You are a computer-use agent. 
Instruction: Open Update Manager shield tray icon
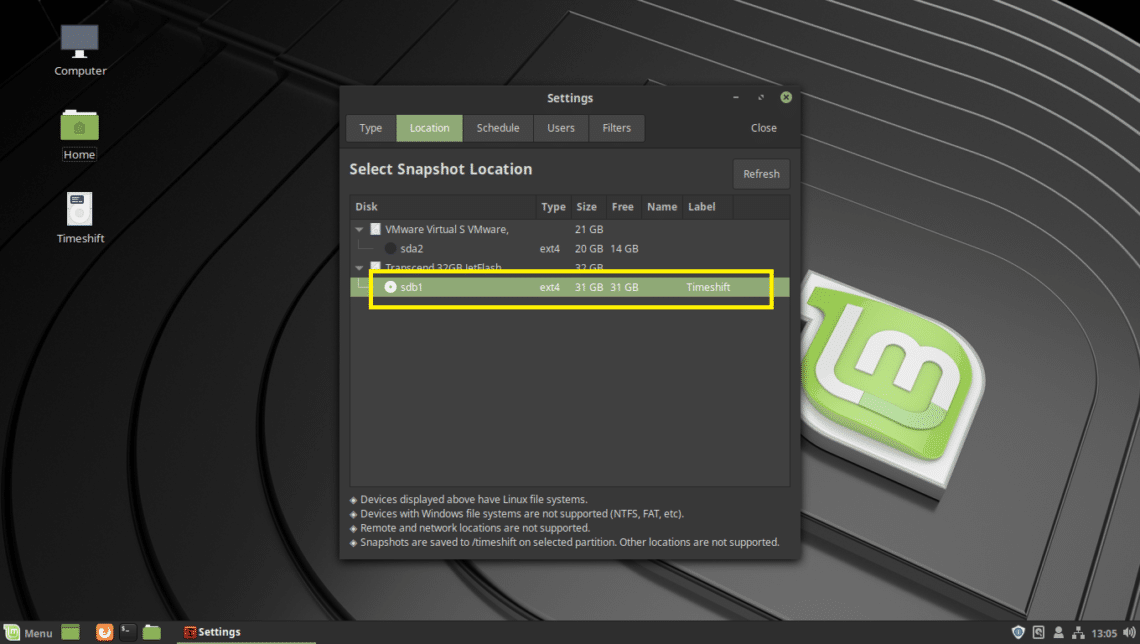(1018, 632)
